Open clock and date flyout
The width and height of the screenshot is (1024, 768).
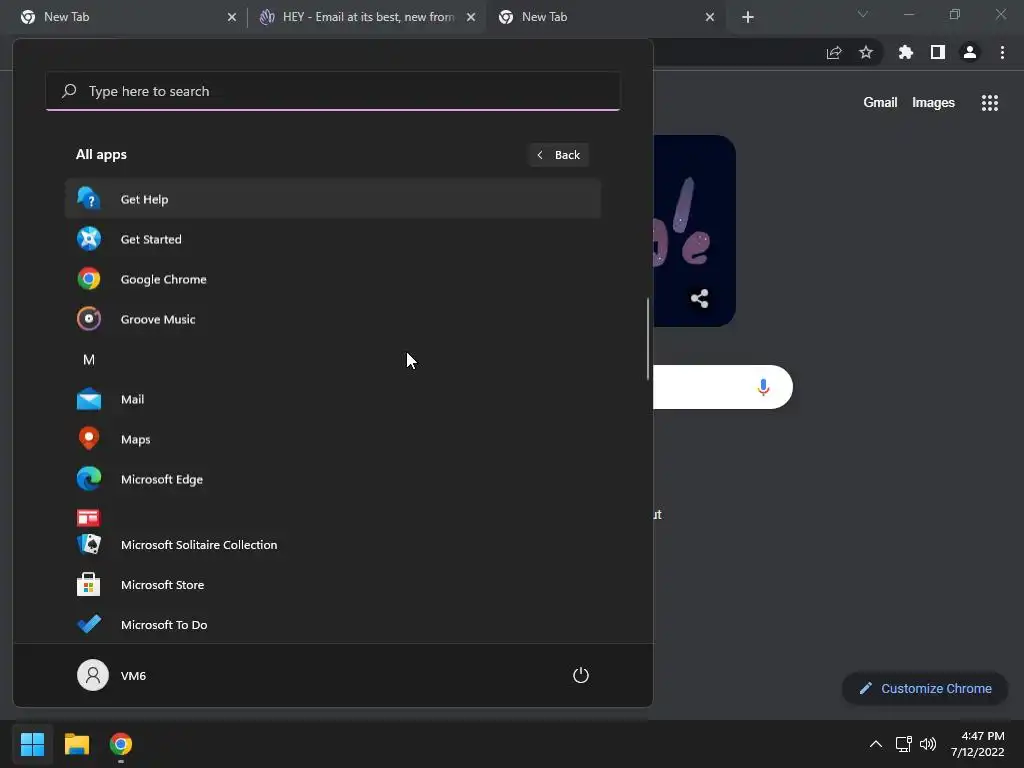(978, 744)
